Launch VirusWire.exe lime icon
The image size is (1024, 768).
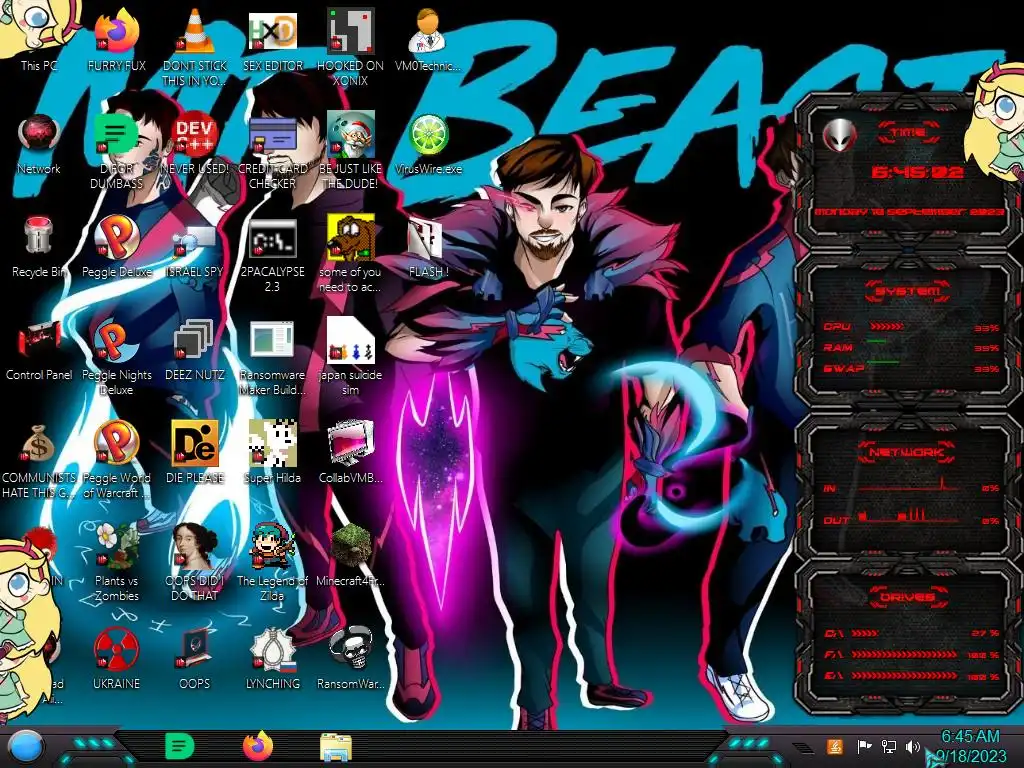428,142
